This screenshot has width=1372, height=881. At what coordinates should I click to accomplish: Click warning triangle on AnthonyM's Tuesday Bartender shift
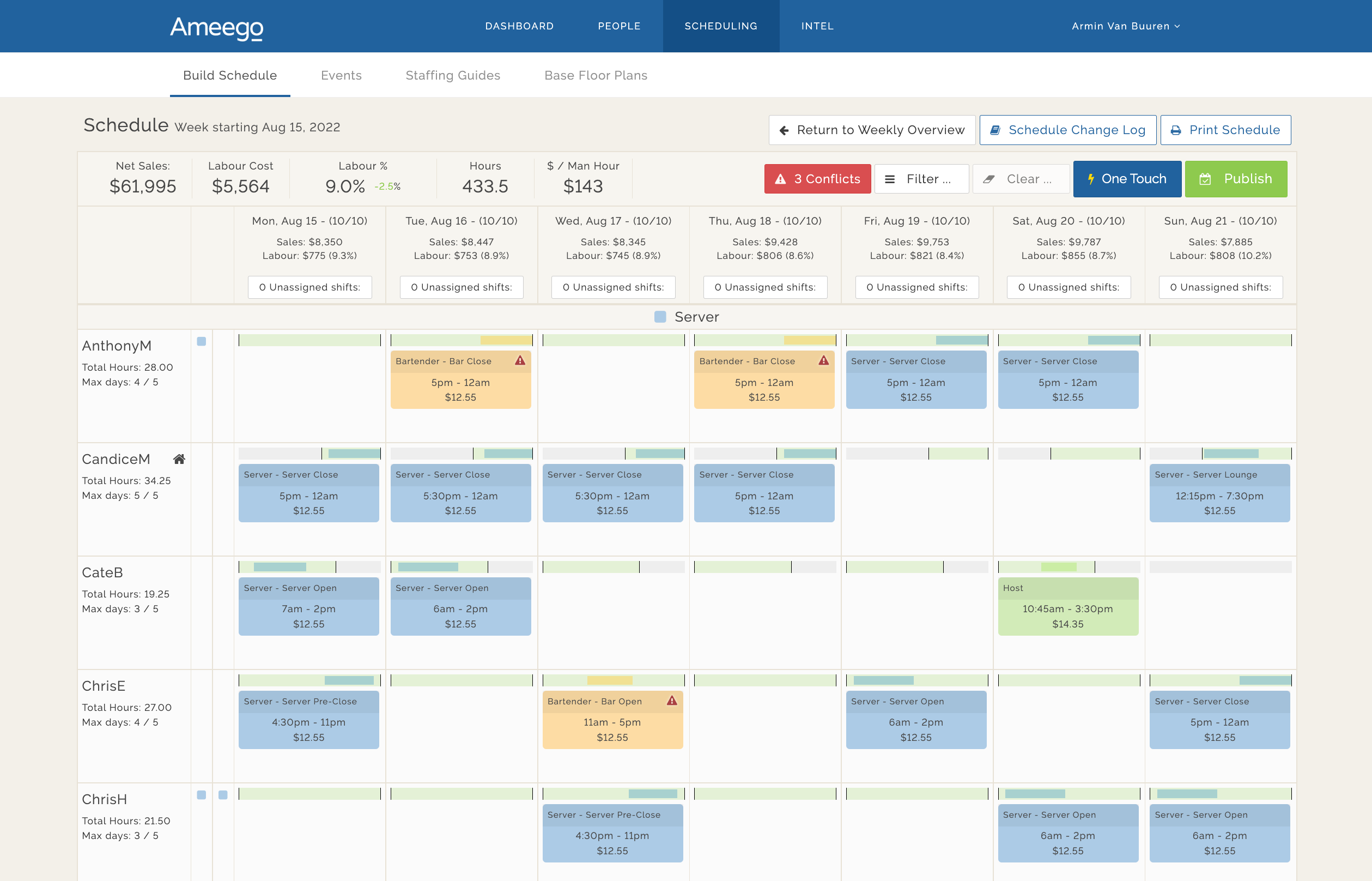coord(519,361)
